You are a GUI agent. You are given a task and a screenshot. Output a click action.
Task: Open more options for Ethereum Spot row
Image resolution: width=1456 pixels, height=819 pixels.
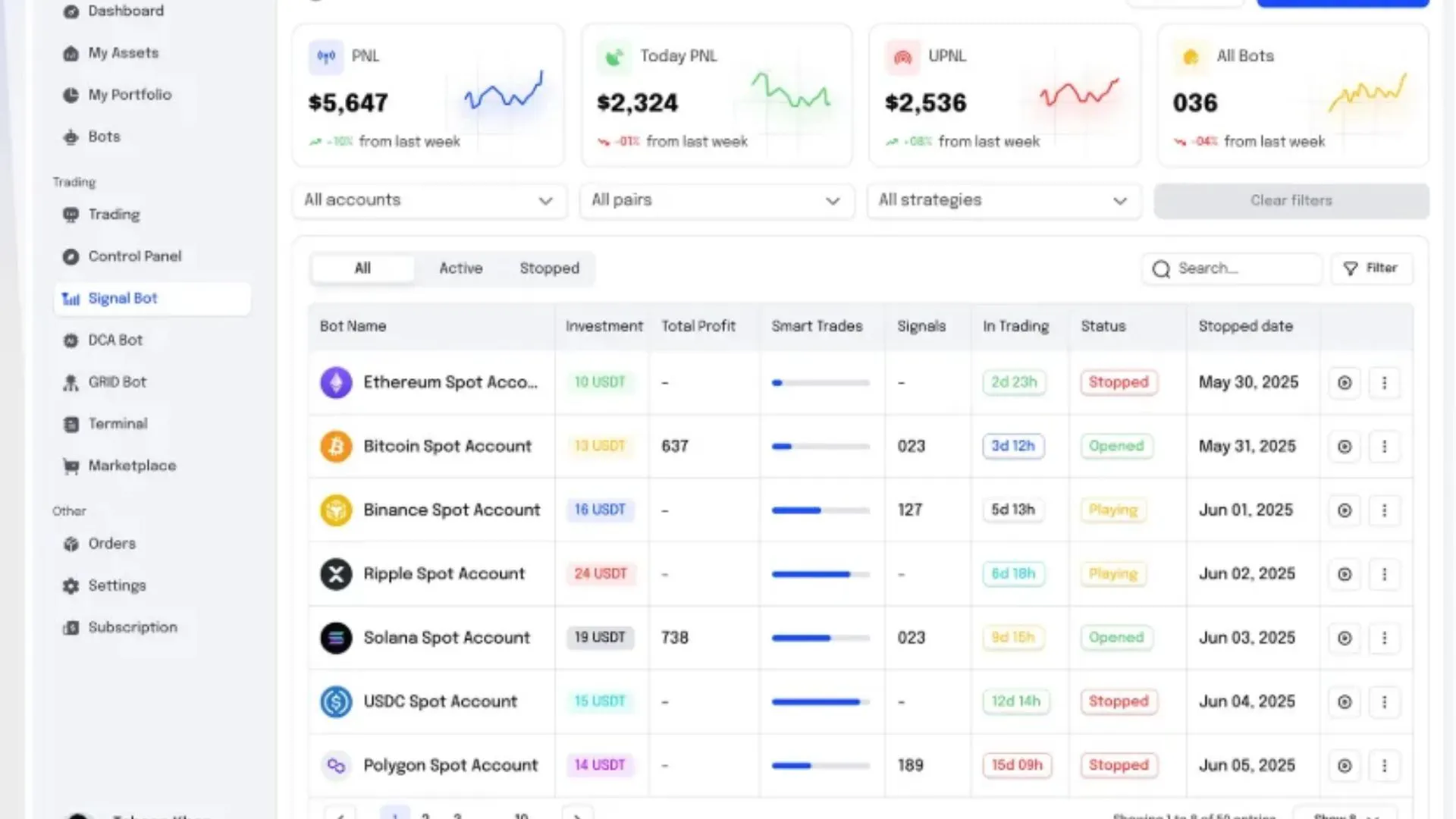pyautogui.click(x=1384, y=383)
